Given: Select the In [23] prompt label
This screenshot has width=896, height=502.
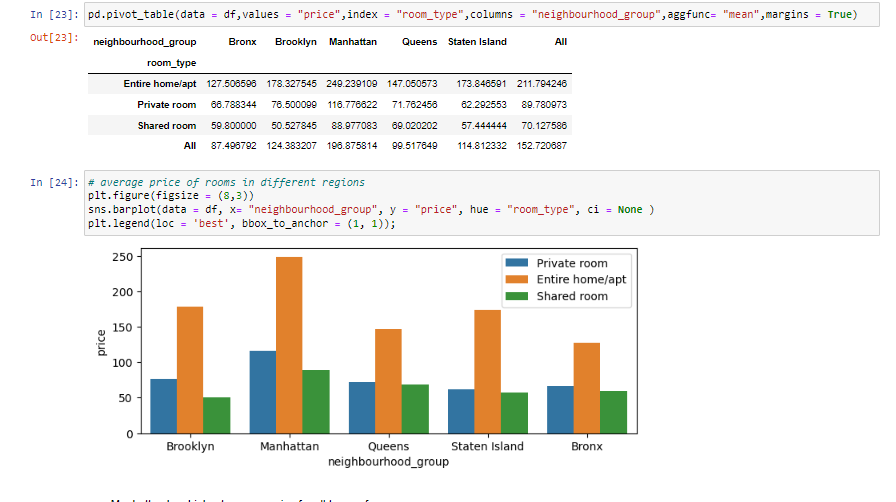Looking at the screenshot, I should click(x=54, y=15).
